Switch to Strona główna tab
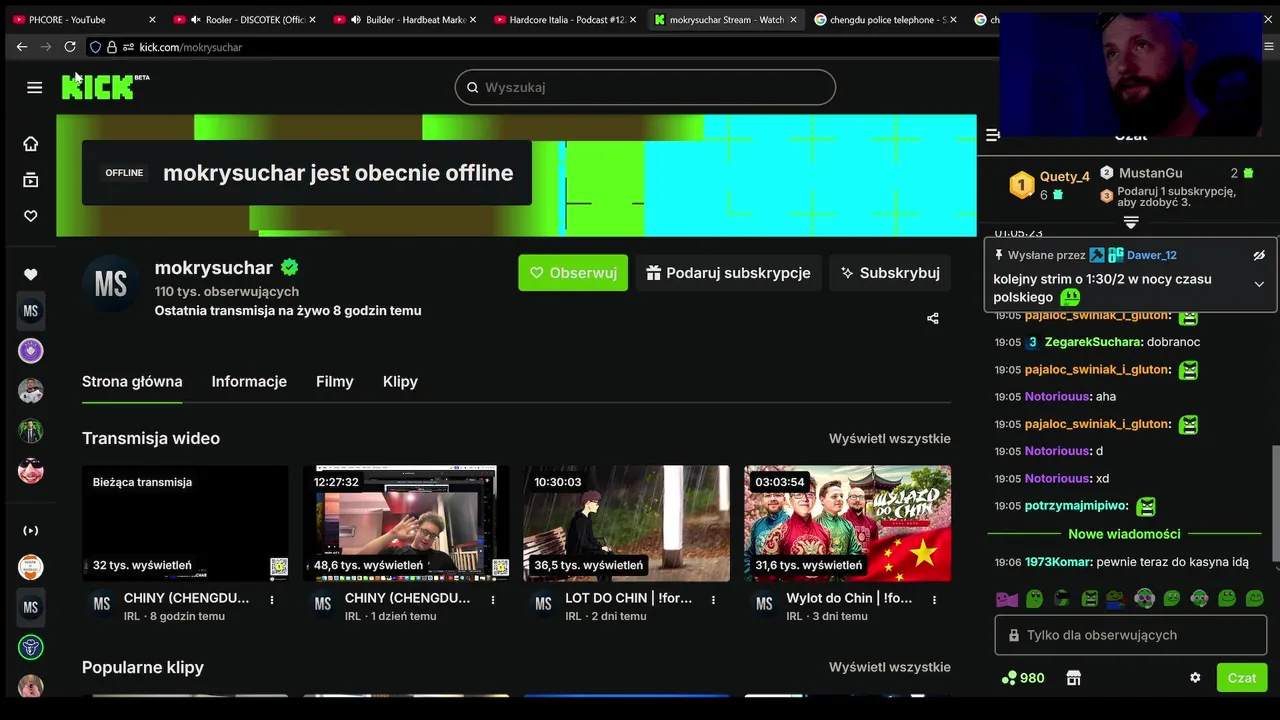 (132, 381)
